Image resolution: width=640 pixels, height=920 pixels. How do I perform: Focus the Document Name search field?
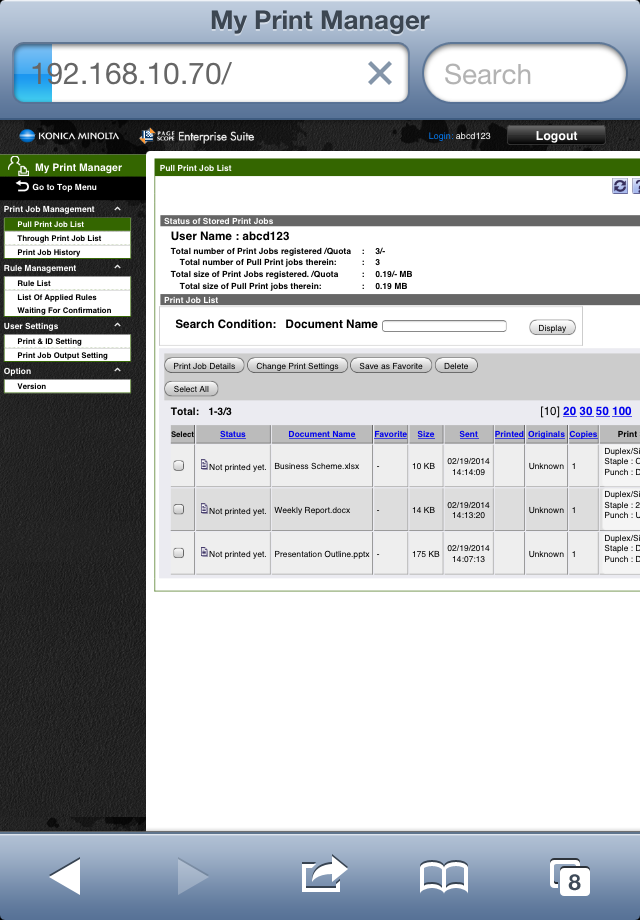click(x=444, y=326)
